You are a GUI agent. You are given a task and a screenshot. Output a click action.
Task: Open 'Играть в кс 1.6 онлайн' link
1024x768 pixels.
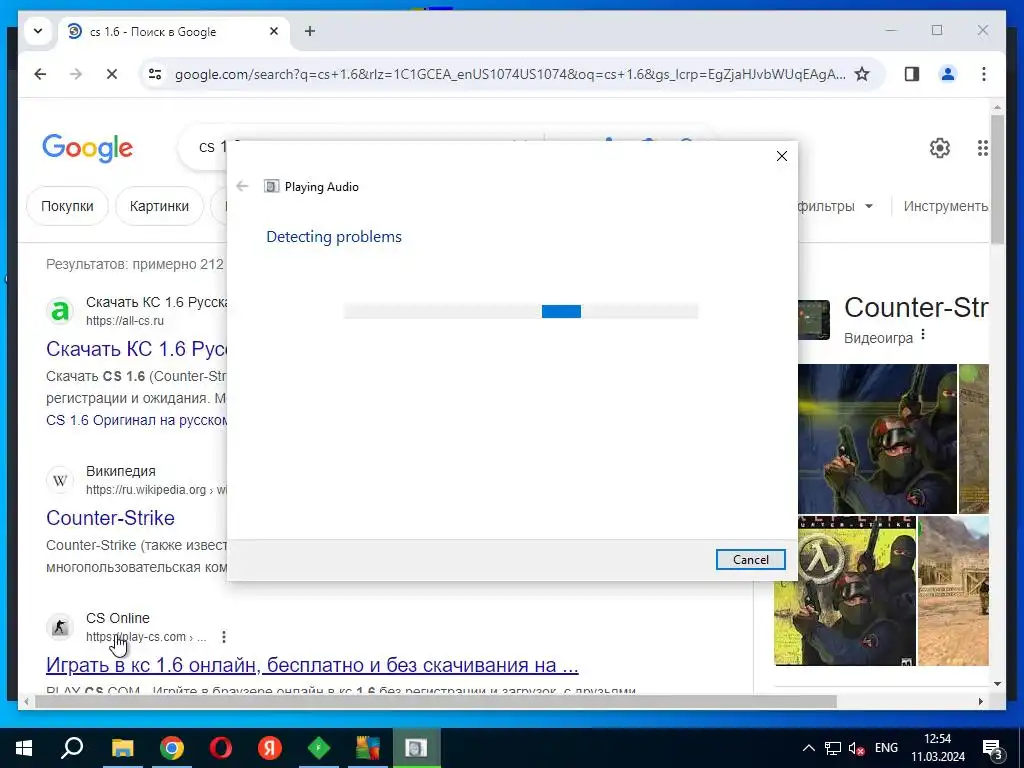click(312, 665)
